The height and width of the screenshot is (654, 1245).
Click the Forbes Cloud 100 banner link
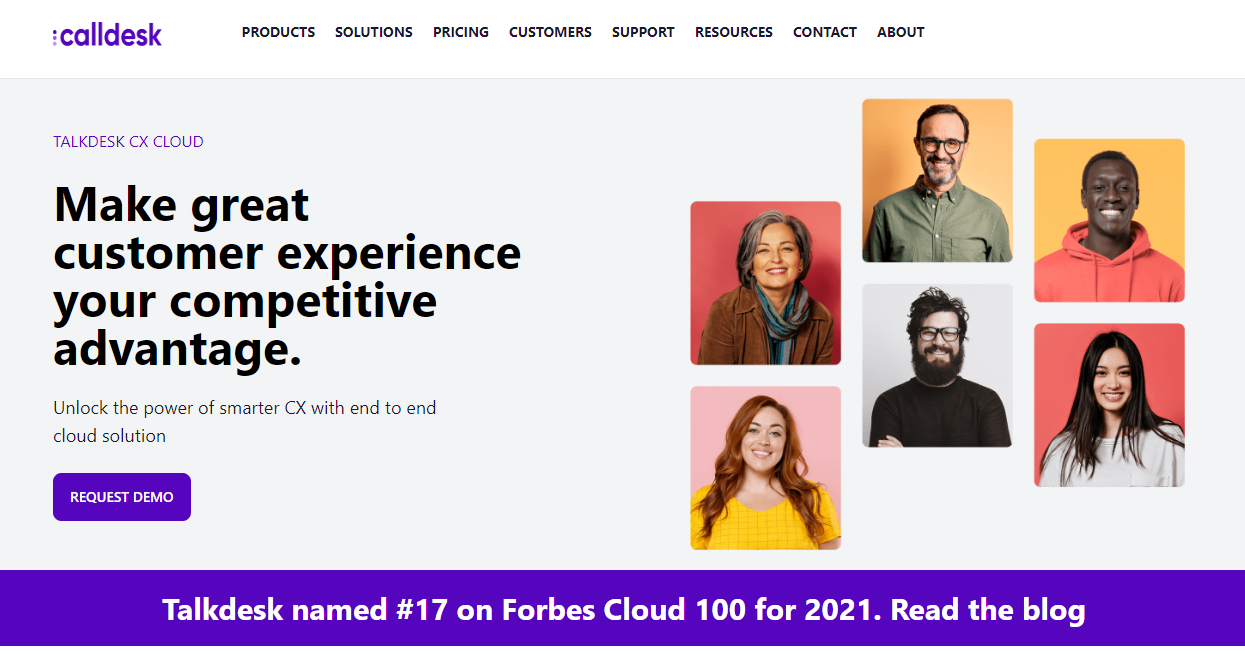pyautogui.click(x=623, y=610)
